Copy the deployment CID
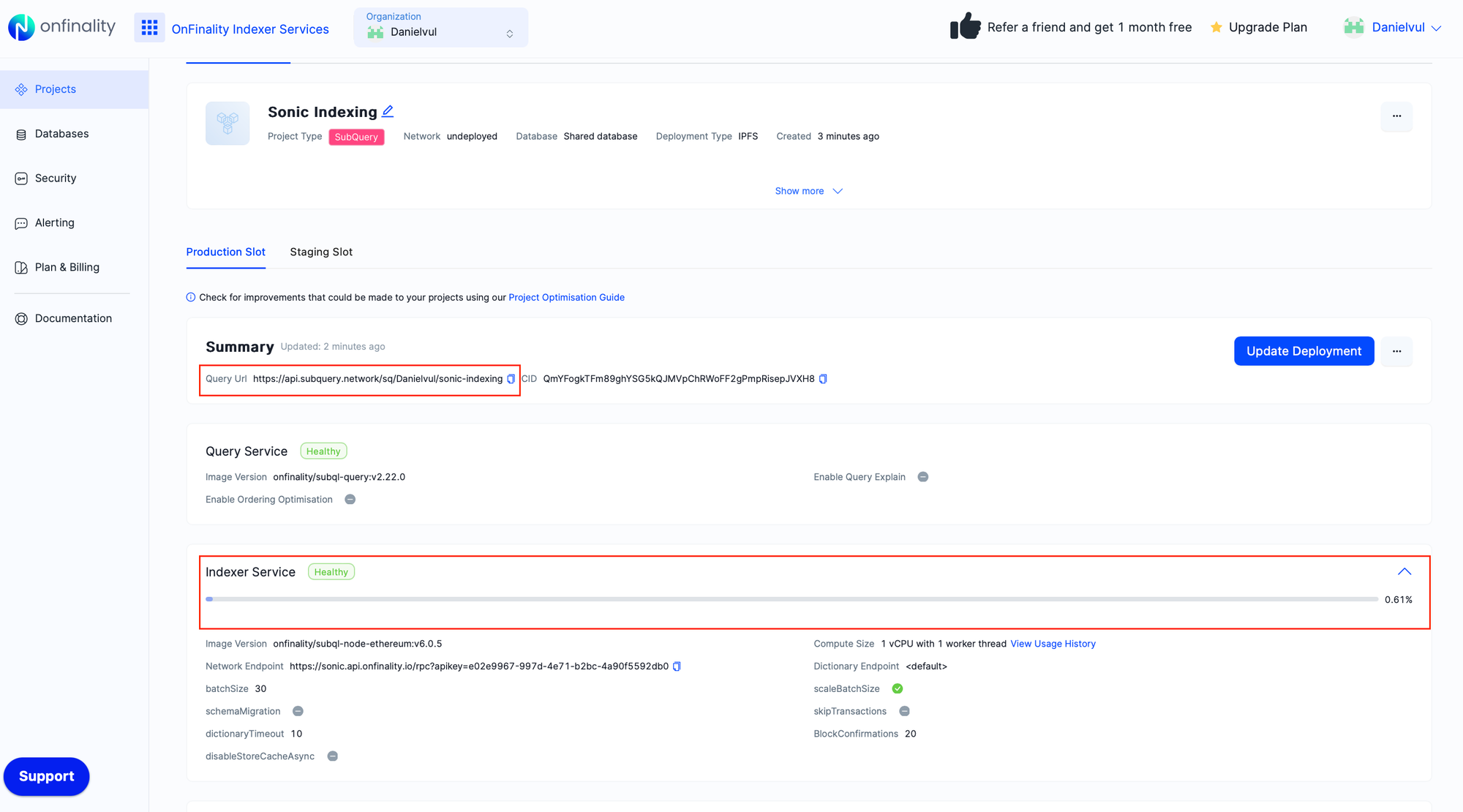The image size is (1463, 812). [823, 379]
